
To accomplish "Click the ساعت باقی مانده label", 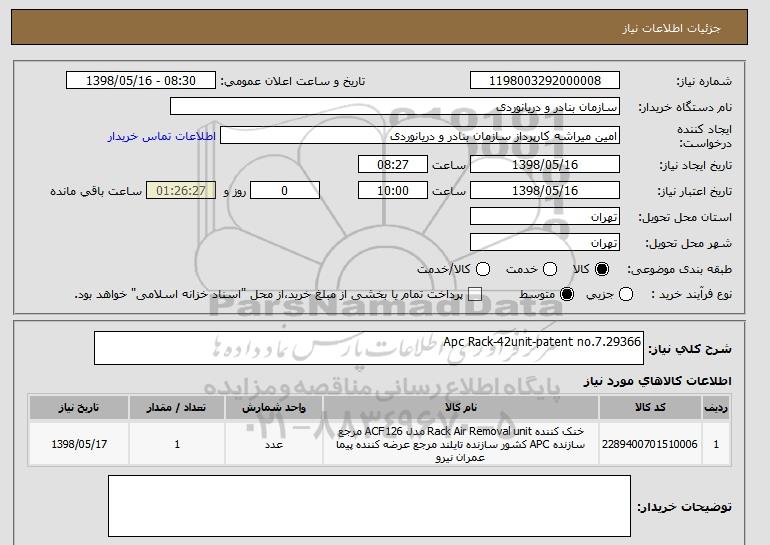I will tap(96, 191).
